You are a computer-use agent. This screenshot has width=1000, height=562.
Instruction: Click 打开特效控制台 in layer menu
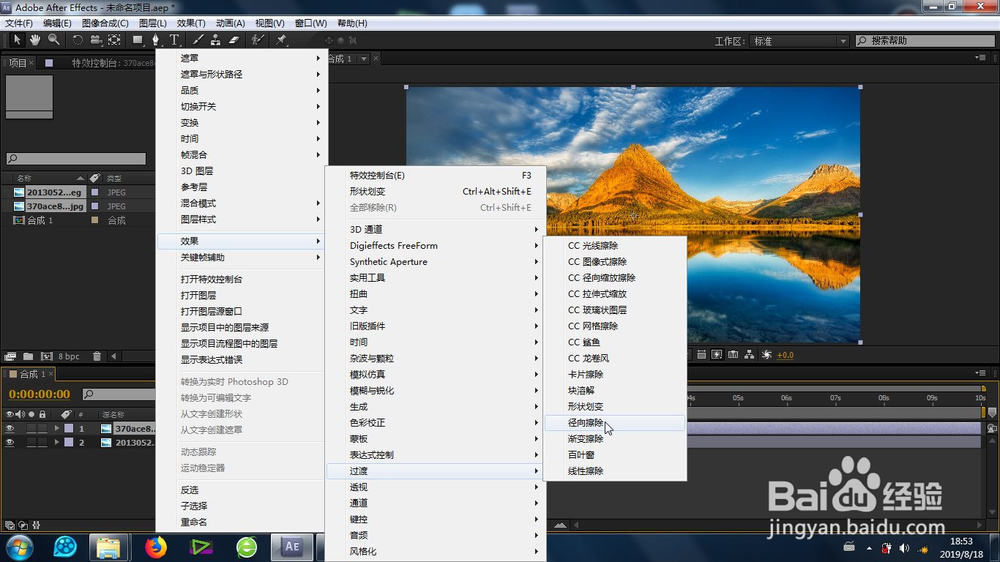coord(242,279)
